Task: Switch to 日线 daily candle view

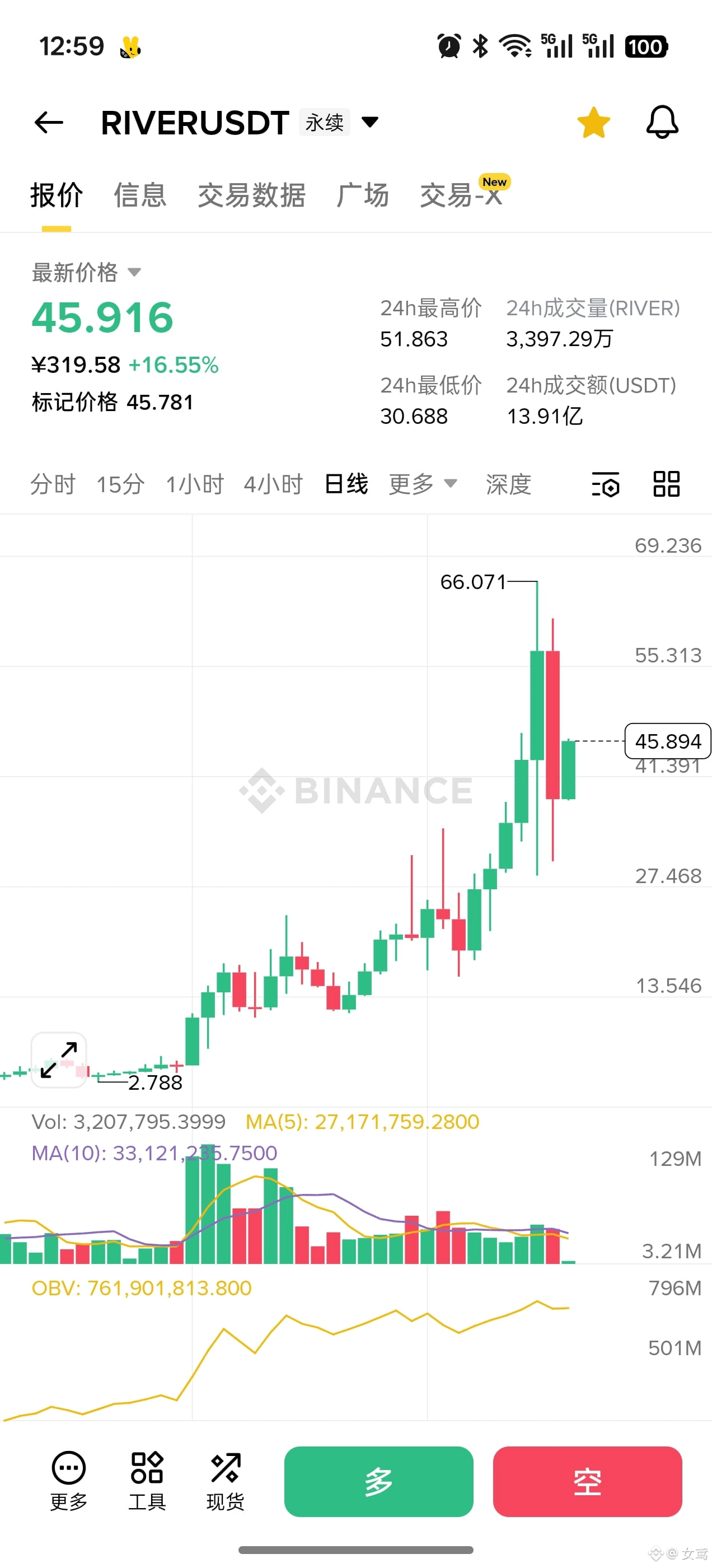Action: [345, 484]
